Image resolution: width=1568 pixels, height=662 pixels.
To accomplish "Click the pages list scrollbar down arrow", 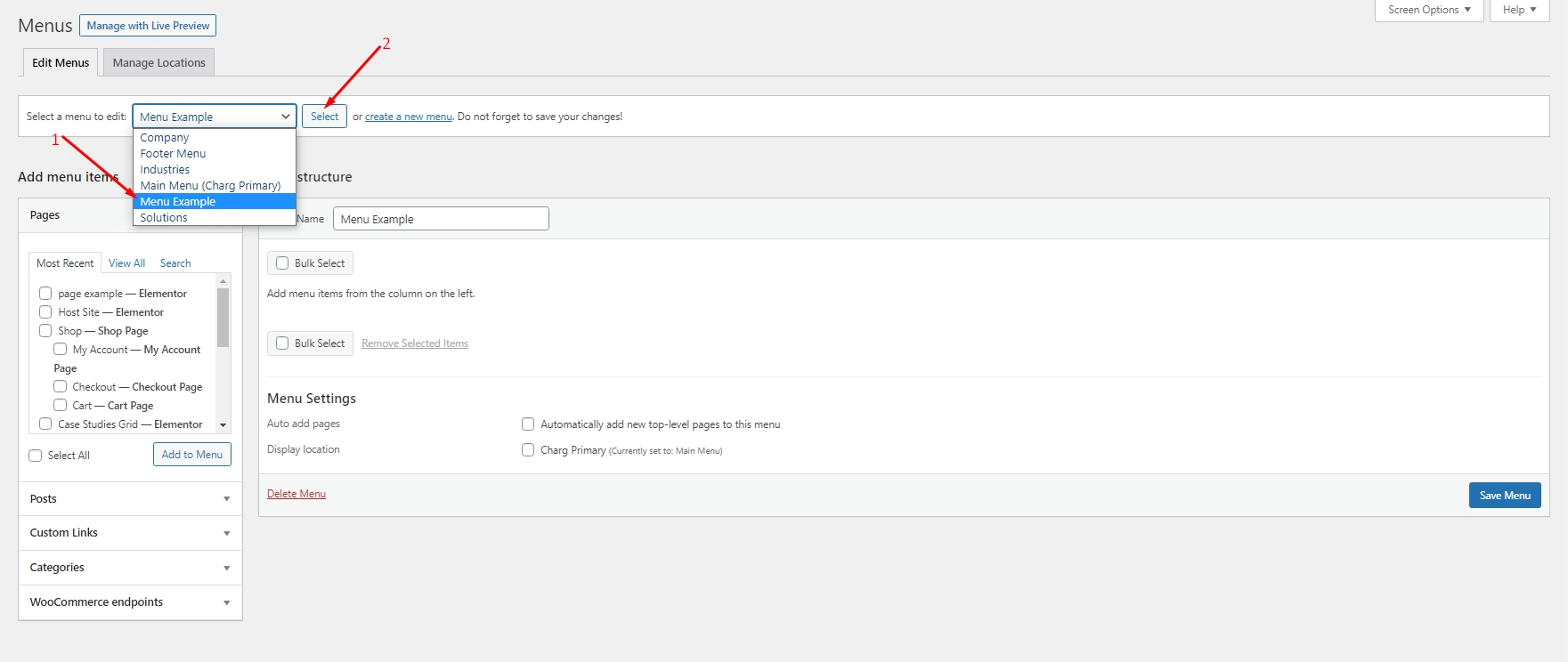I will [223, 425].
